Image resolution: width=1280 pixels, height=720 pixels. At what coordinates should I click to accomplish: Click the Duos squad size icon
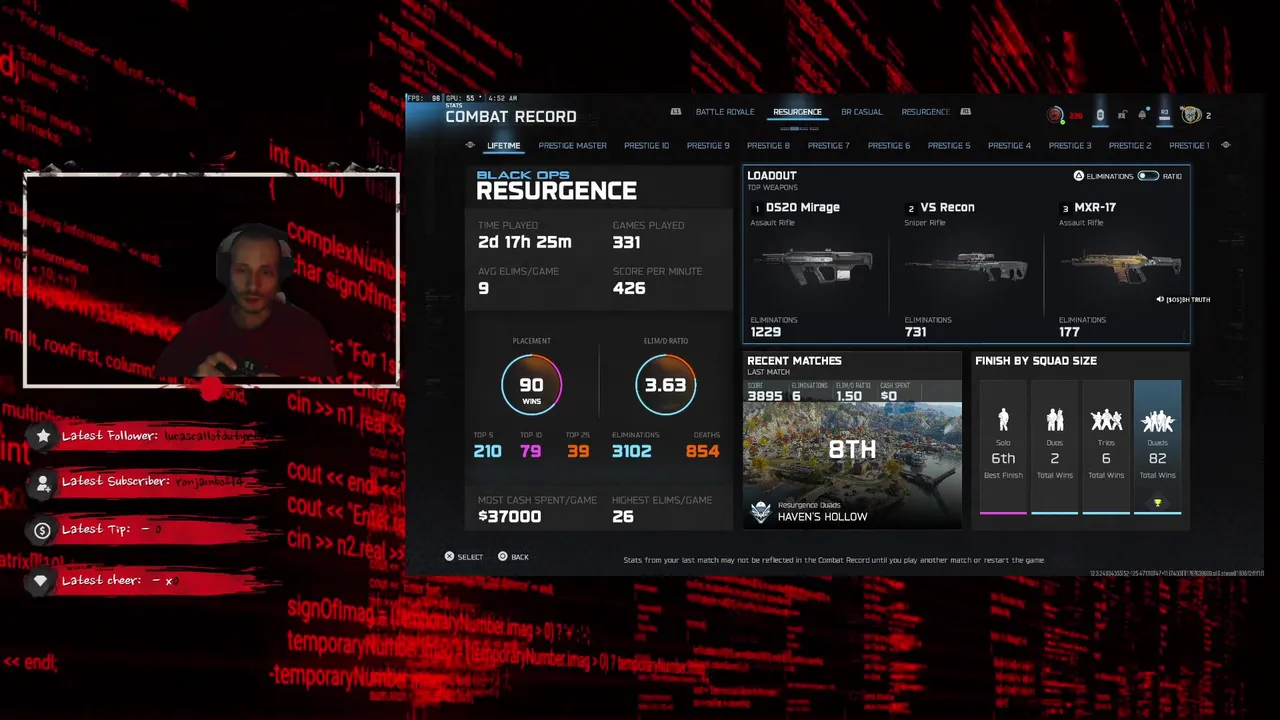[x=1054, y=420]
